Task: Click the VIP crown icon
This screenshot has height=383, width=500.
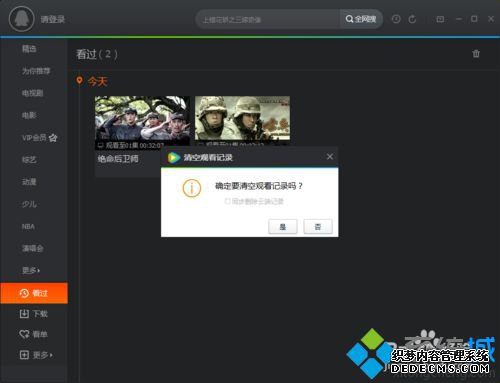Action: click(x=53, y=137)
